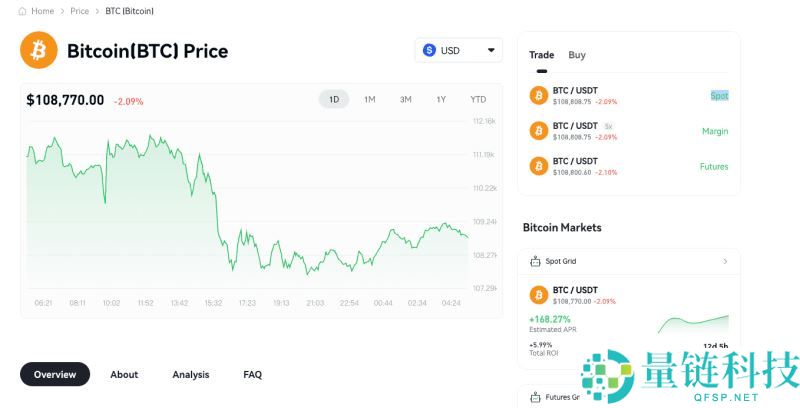This screenshot has height=408, width=800.
Task: Go to Price breadcrumb link
Action: pos(80,11)
